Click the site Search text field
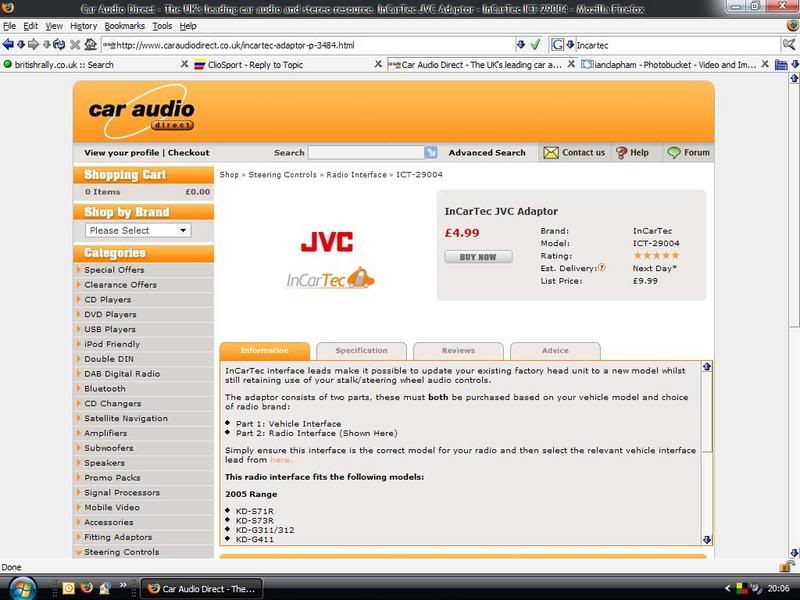Image resolution: width=800 pixels, height=600 pixels. tap(366, 153)
